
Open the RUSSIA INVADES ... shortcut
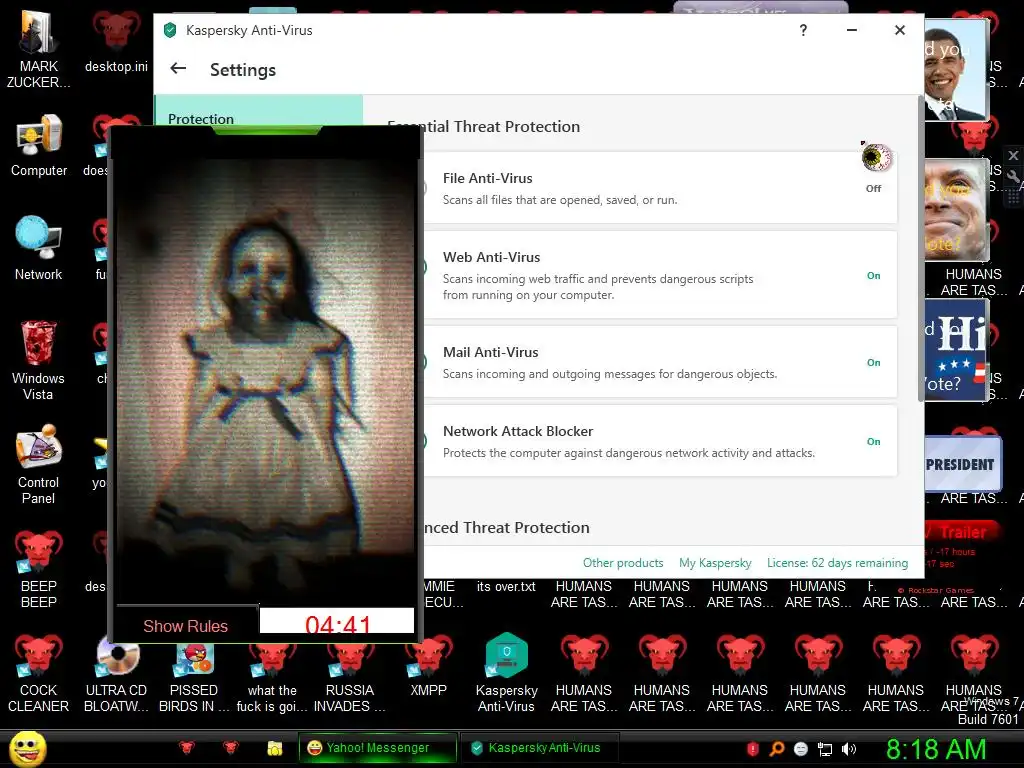click(349, 673)
